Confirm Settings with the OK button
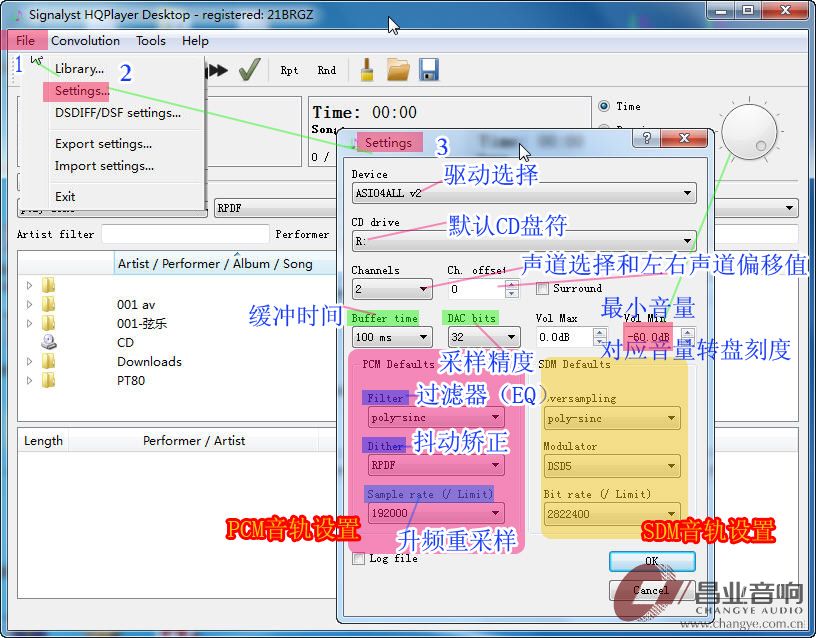 652,562
